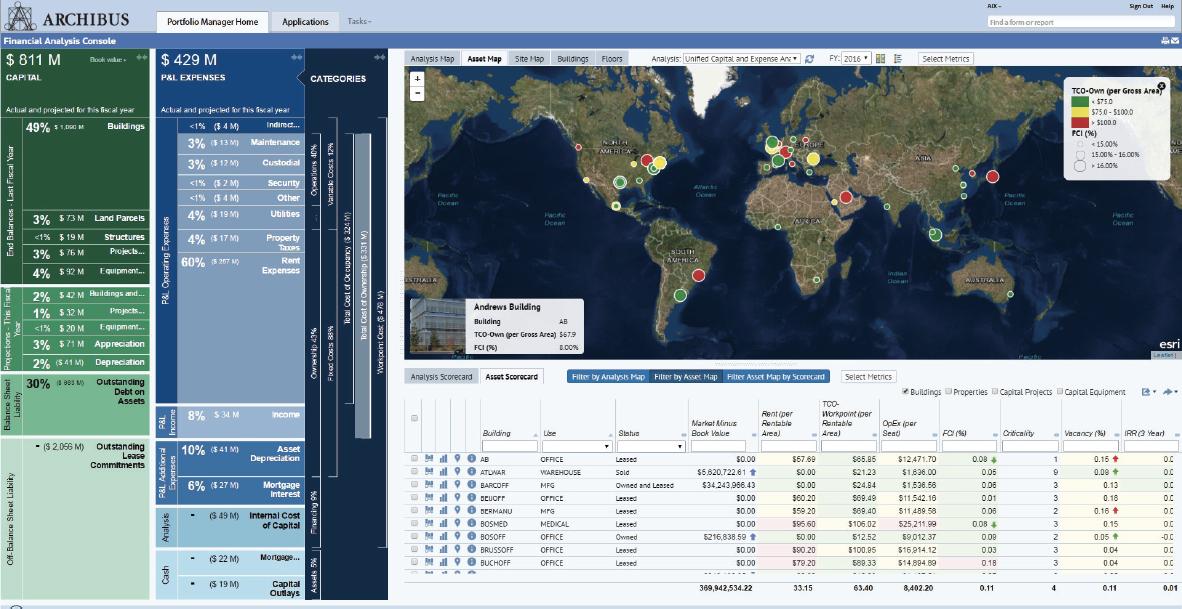1182x609 pixels.
Task: Open the FY 2016 year dropdown
Action: [856, 59]
